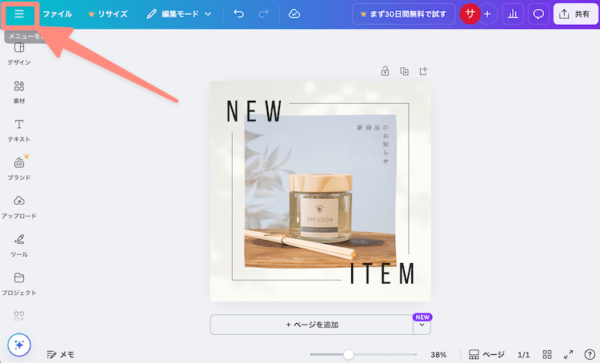Screen dimensions: 600x363
Task: Expand the 編集モード dropdown
Action: (x=179, y=14)
